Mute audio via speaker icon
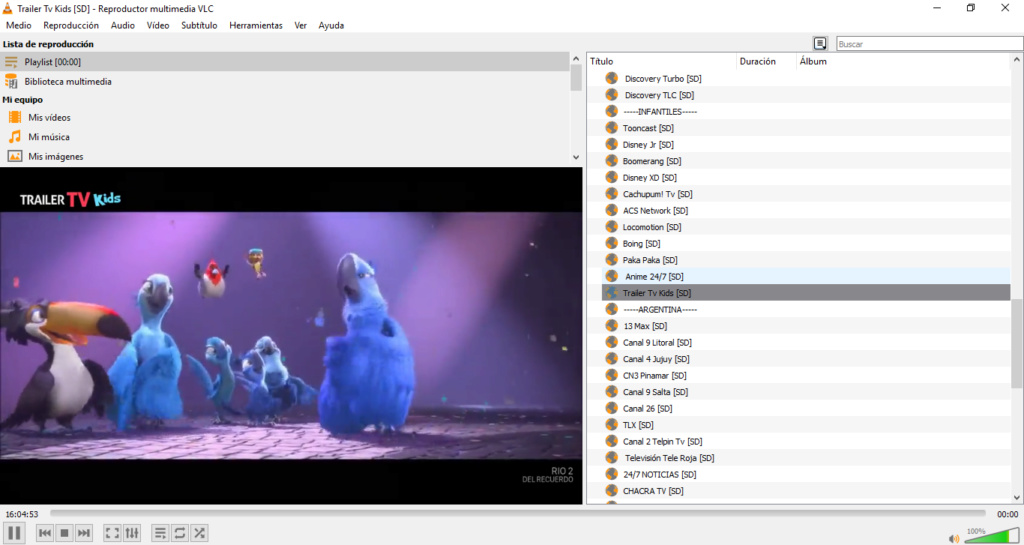The width and height of the screenshot is (1024, 545). tap(954, 538)
